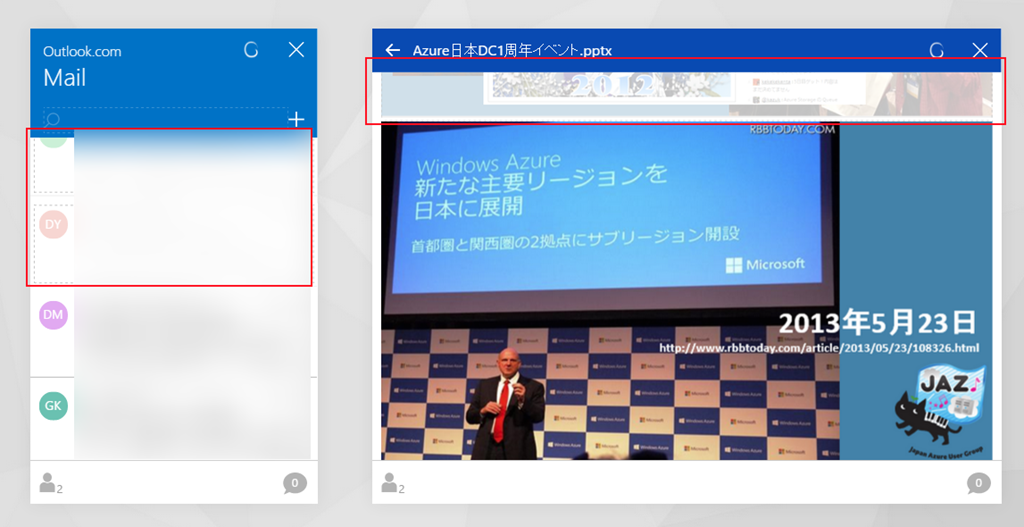
Task: Close the Outlook.com Mail panel
Action: point(296,50)
